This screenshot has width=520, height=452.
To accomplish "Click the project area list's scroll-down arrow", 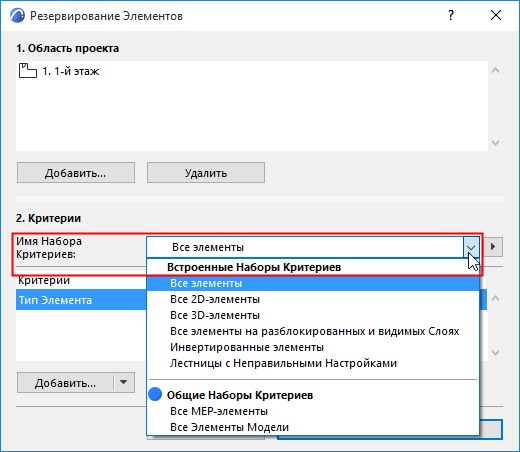I will click(496, 143).
